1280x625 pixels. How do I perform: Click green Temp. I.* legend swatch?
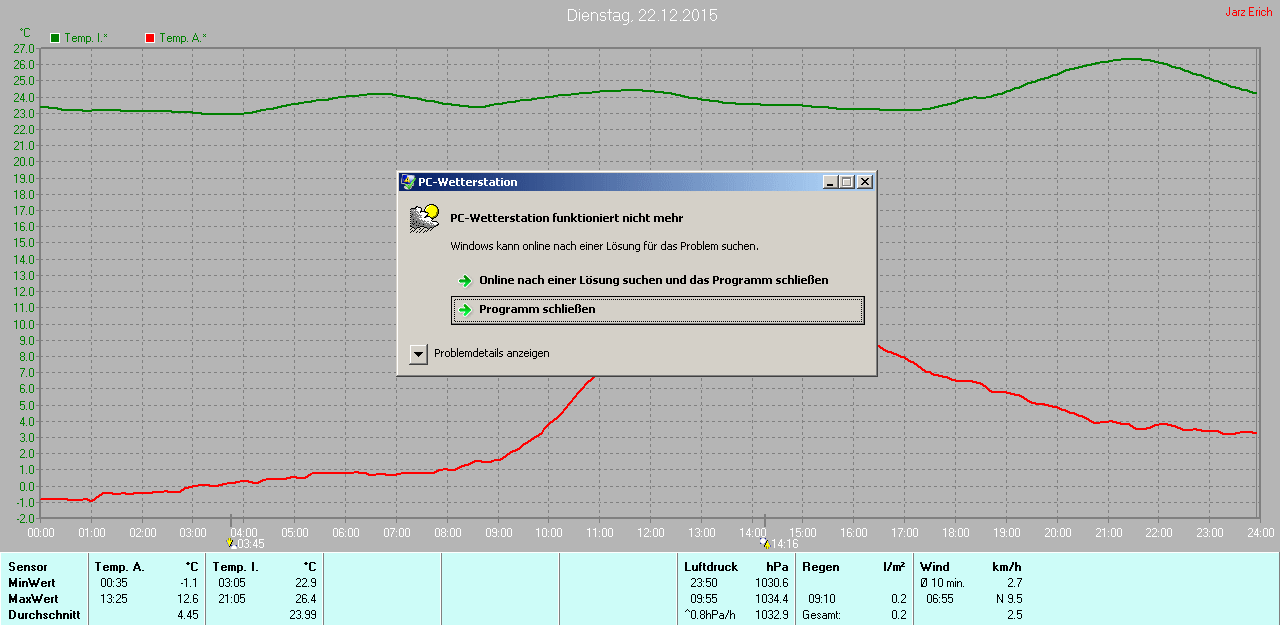pos(55,38)
